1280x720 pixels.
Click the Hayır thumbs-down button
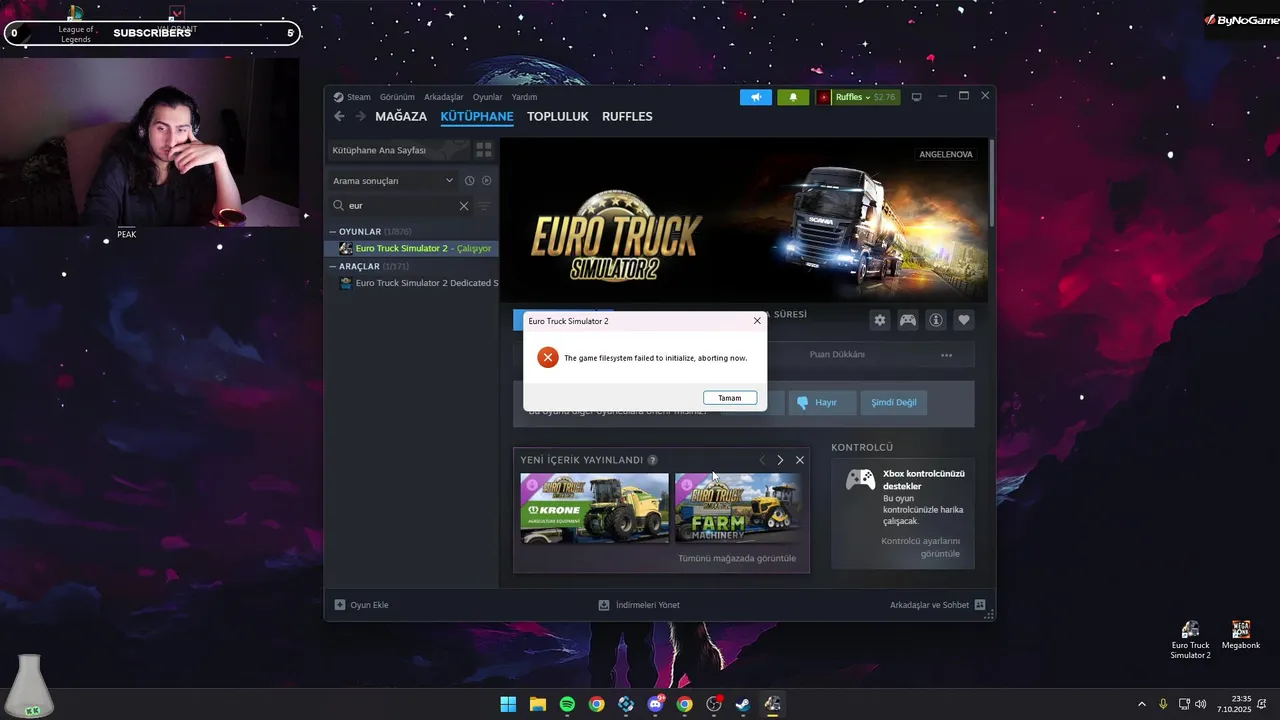click(x=822, y=403)
